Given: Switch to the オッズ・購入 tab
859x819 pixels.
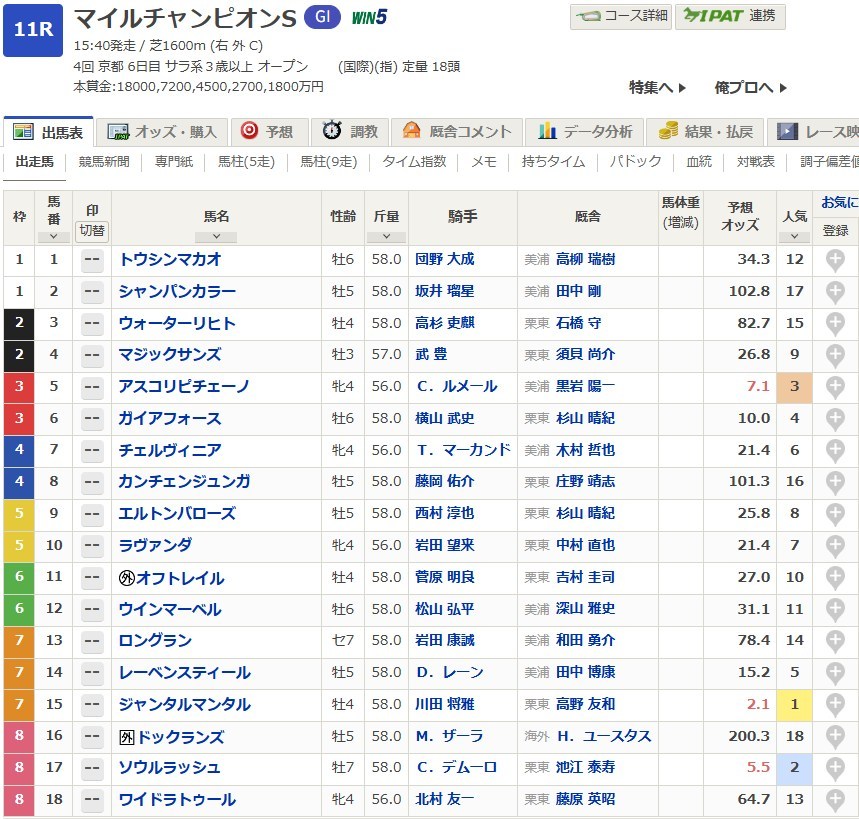Looking at the screenshot, I should (162, 132).
